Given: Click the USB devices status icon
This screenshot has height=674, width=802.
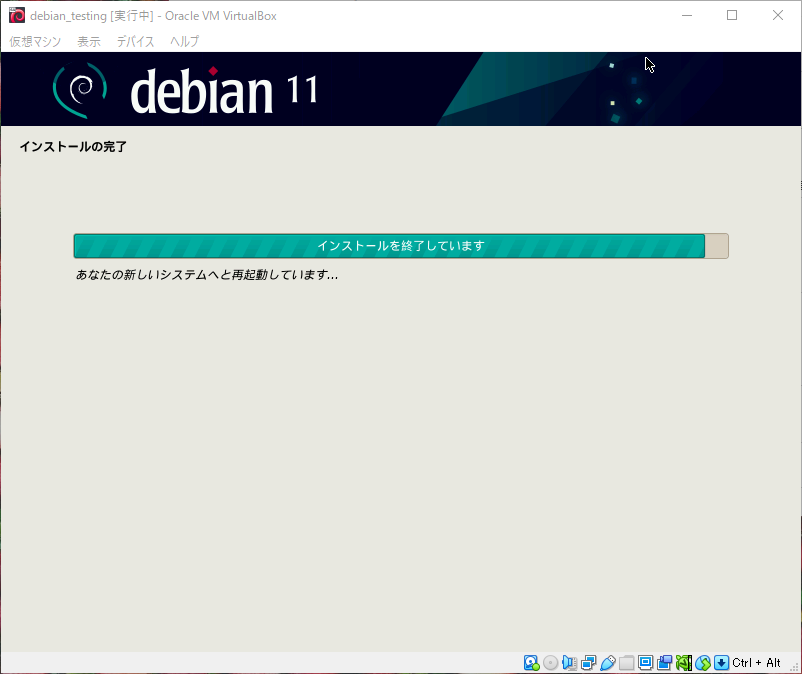Looking at the screenshot, I should click(x=607, y=663).
